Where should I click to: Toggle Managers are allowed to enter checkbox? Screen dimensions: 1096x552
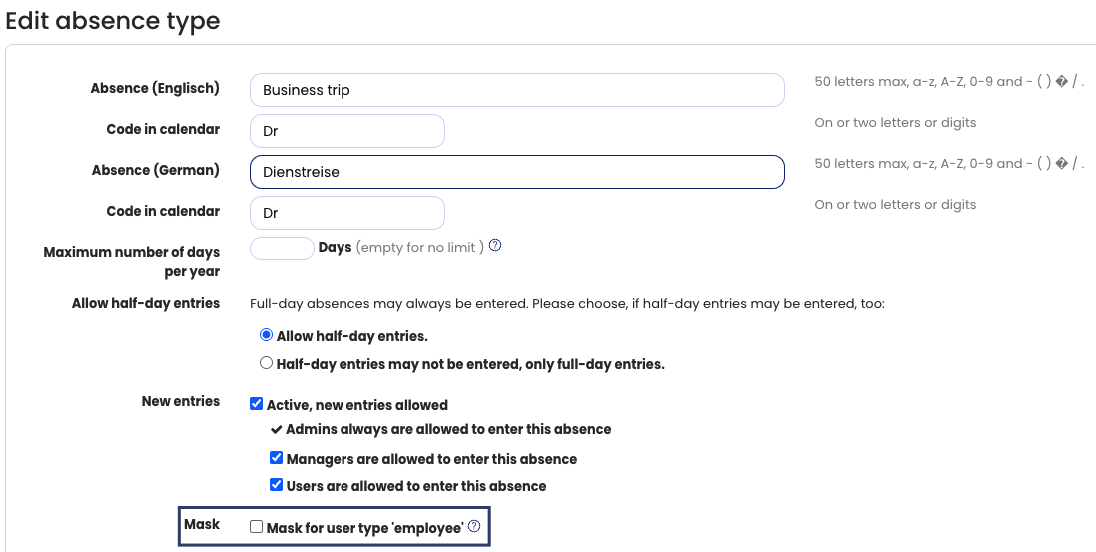pos(277,459)
